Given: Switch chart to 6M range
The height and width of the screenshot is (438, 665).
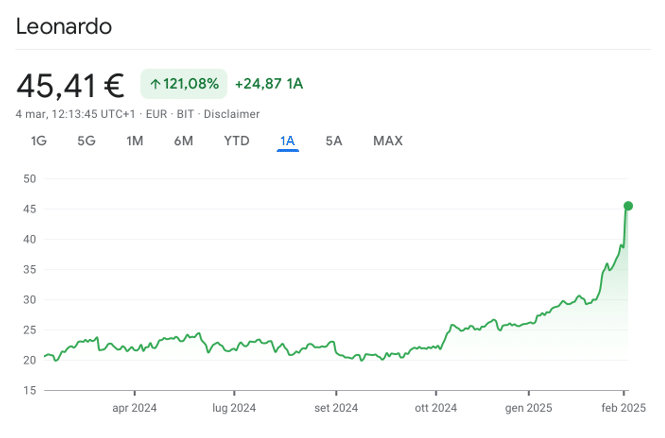Looking at the screenshot, I should (184, 141).
